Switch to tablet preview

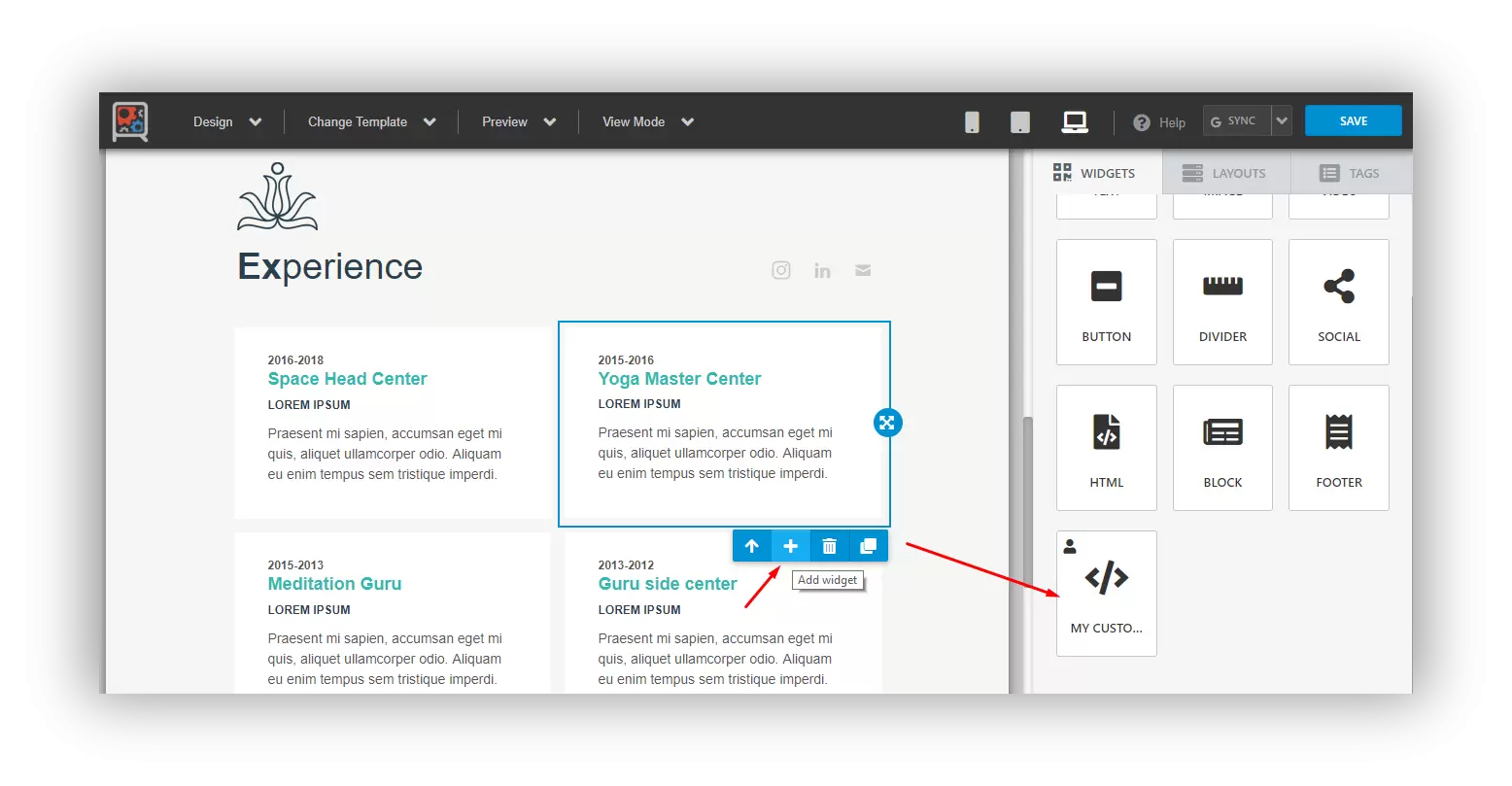tap(1019, 122)
